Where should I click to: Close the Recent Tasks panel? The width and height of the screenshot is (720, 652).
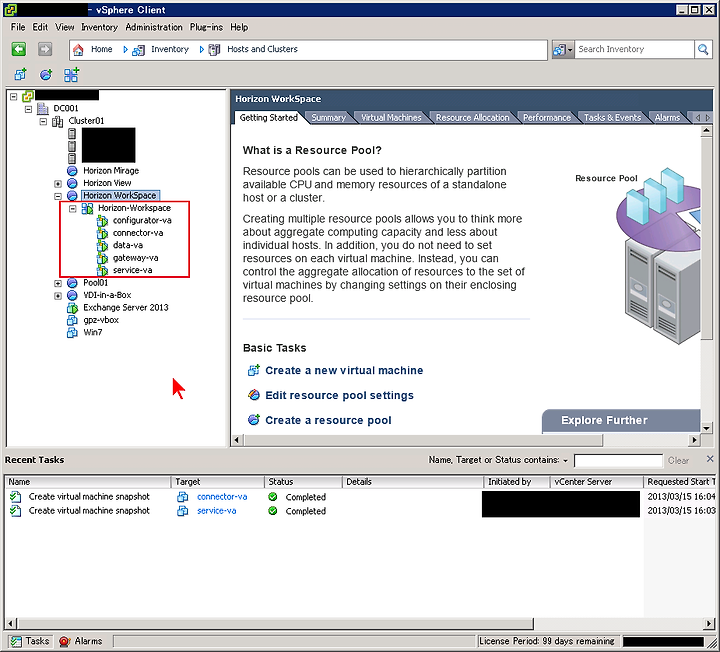[710, 459]
